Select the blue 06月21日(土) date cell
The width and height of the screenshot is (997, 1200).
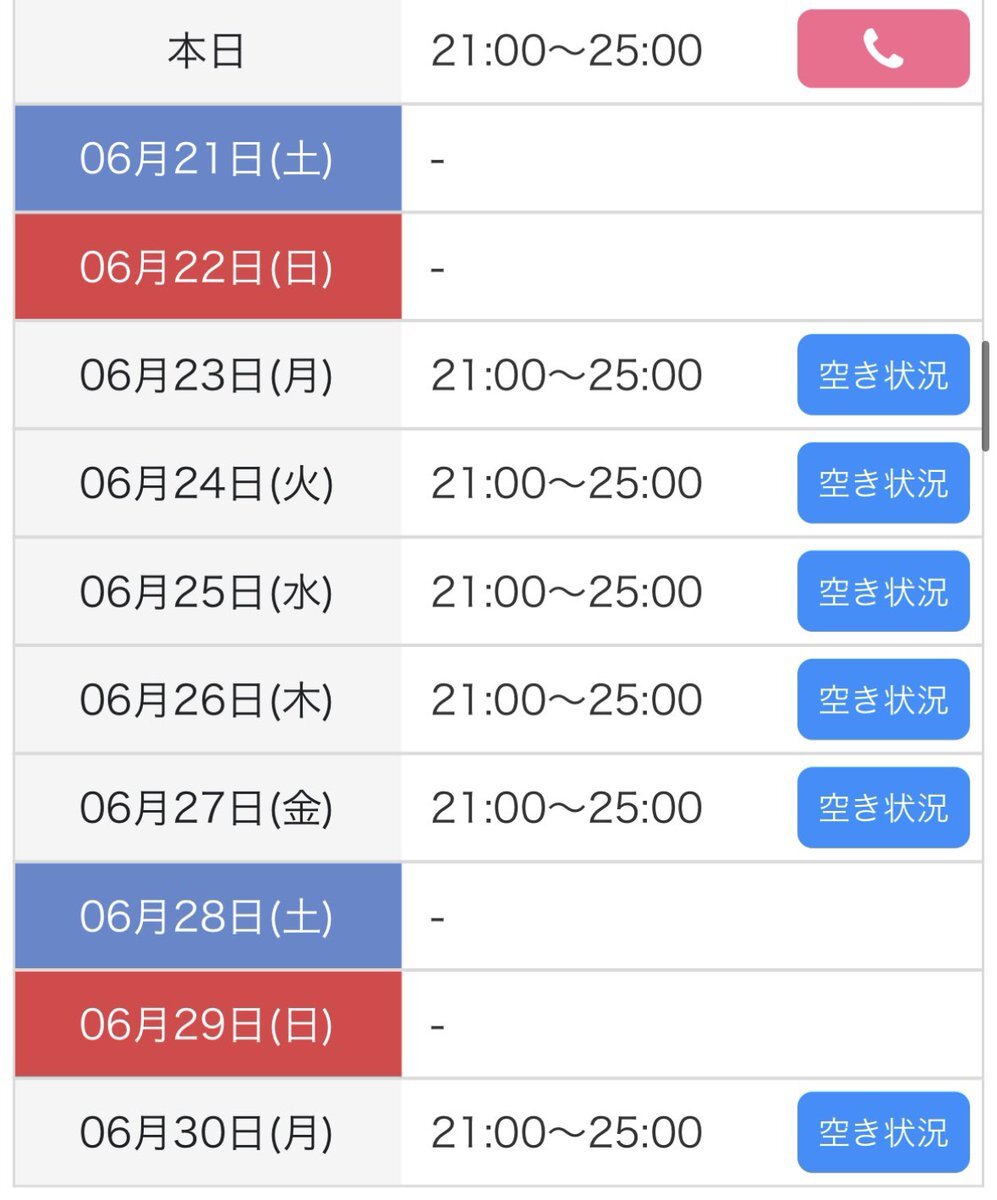click(x=208, y=159)
